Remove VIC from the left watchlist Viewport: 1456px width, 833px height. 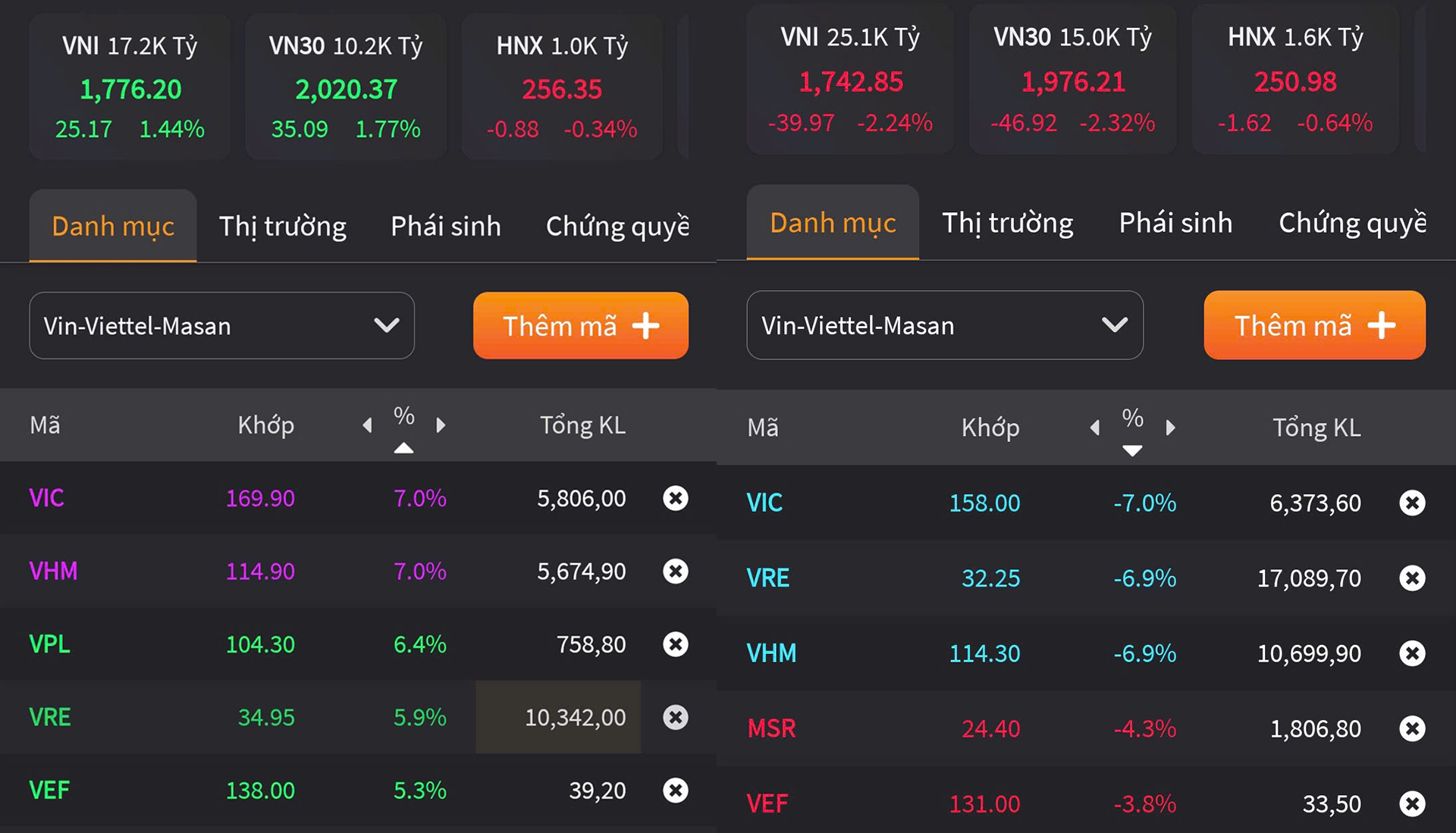click(x=675, y=498)
